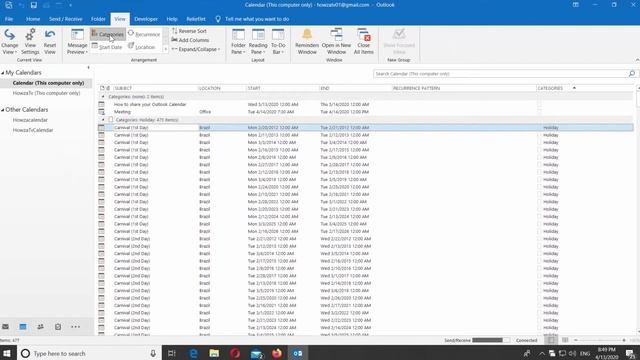Switch to the Developer tab
This screenshot has width=640, height=360.
146,19
